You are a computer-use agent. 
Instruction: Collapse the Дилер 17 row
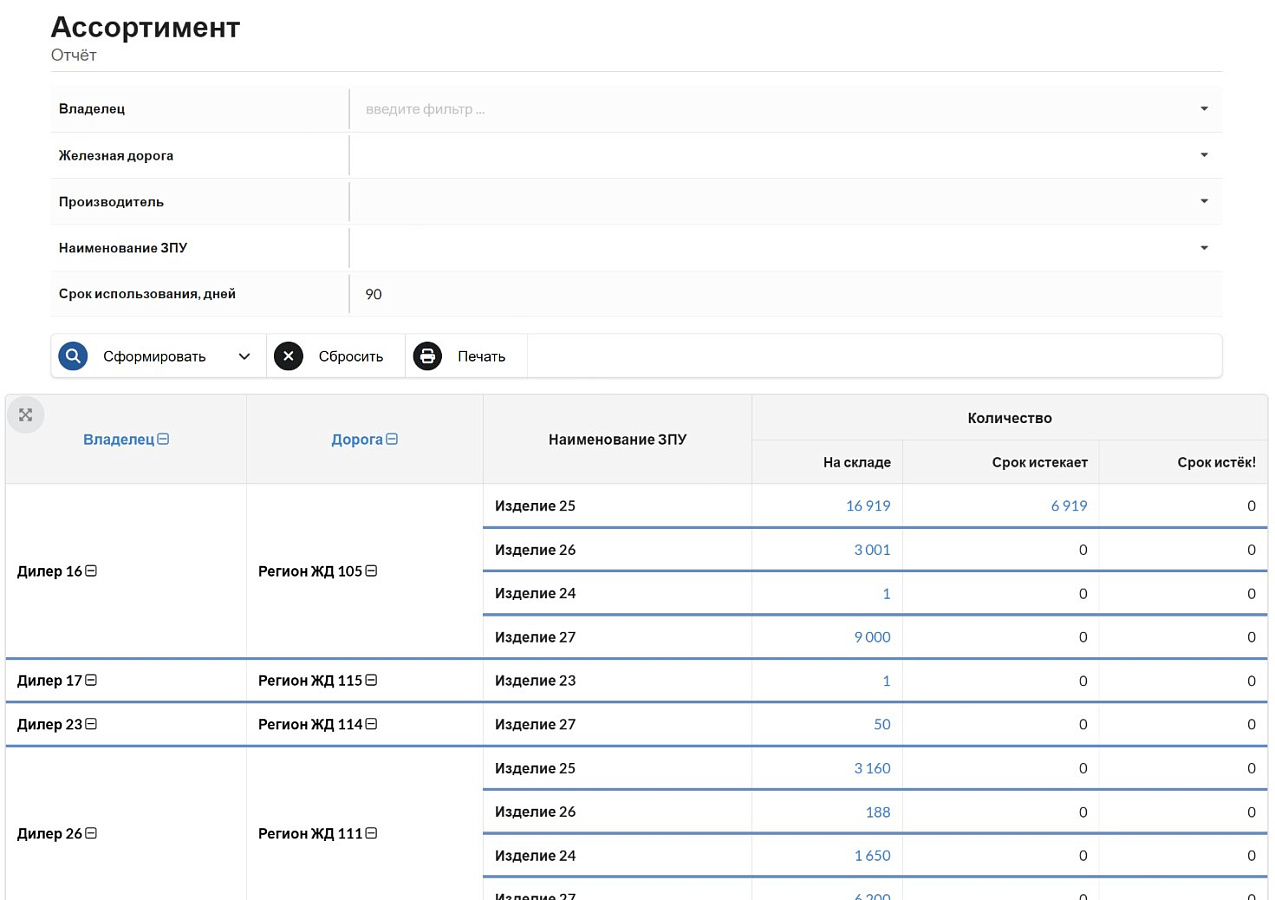[91, 681]
